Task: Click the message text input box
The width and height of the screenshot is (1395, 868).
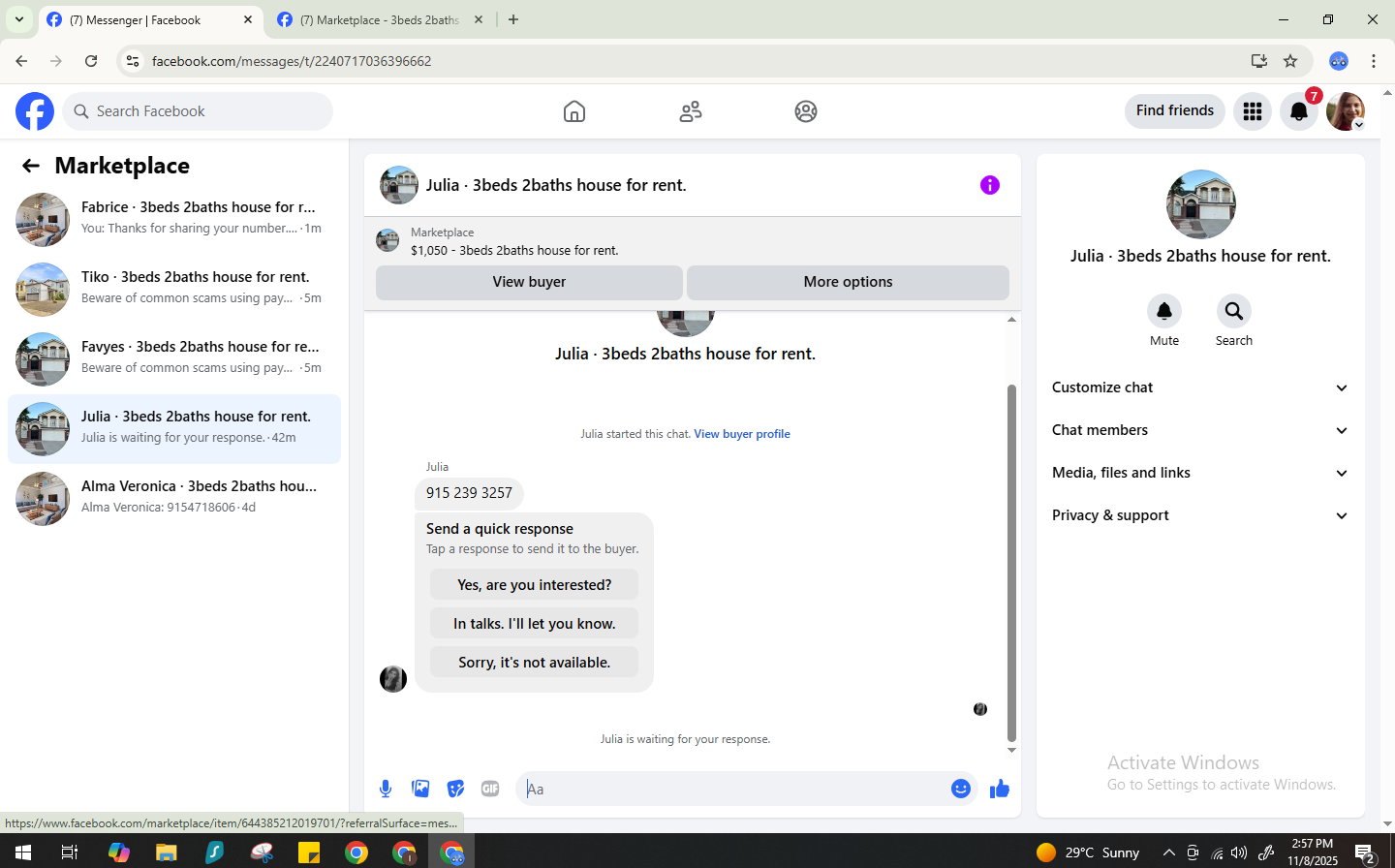Action: click(x=732, y=789)
